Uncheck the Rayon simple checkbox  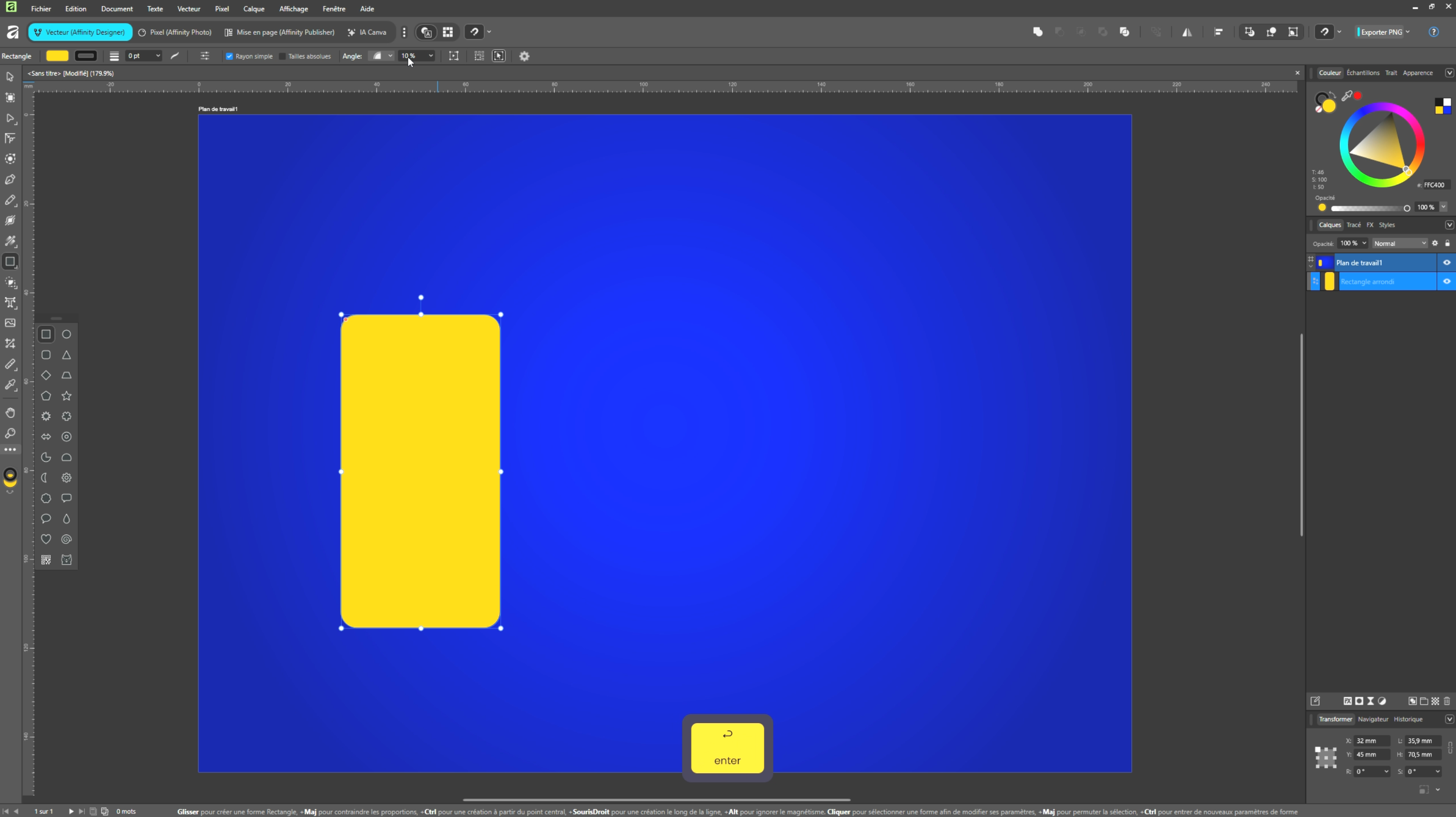coord(229,56)
